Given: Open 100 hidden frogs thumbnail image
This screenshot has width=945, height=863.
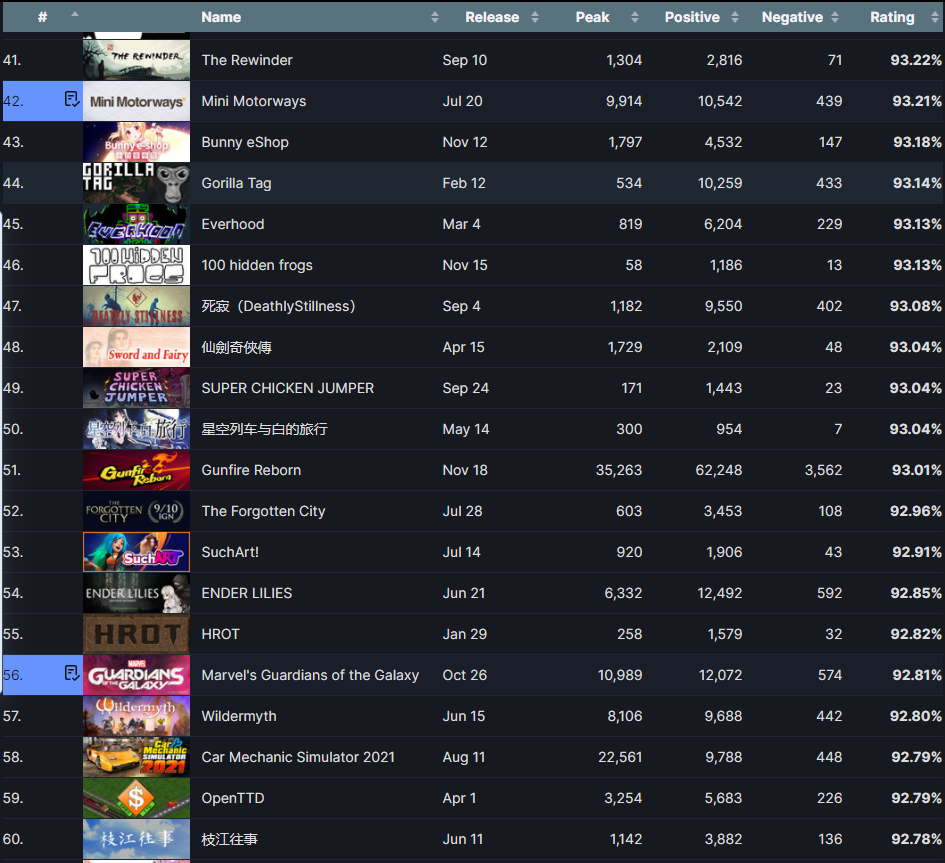Looking at the screenshot, I should (136, 265).
